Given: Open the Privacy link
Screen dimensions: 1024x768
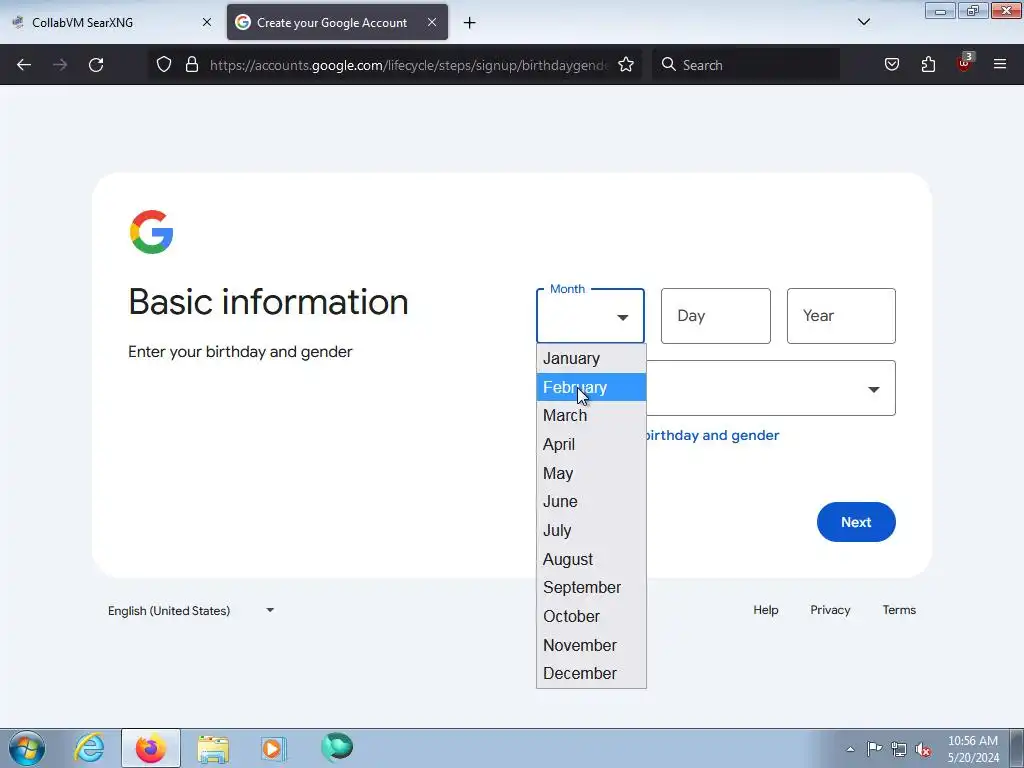Looking at the screenshot, I should (x=830, y=610).
